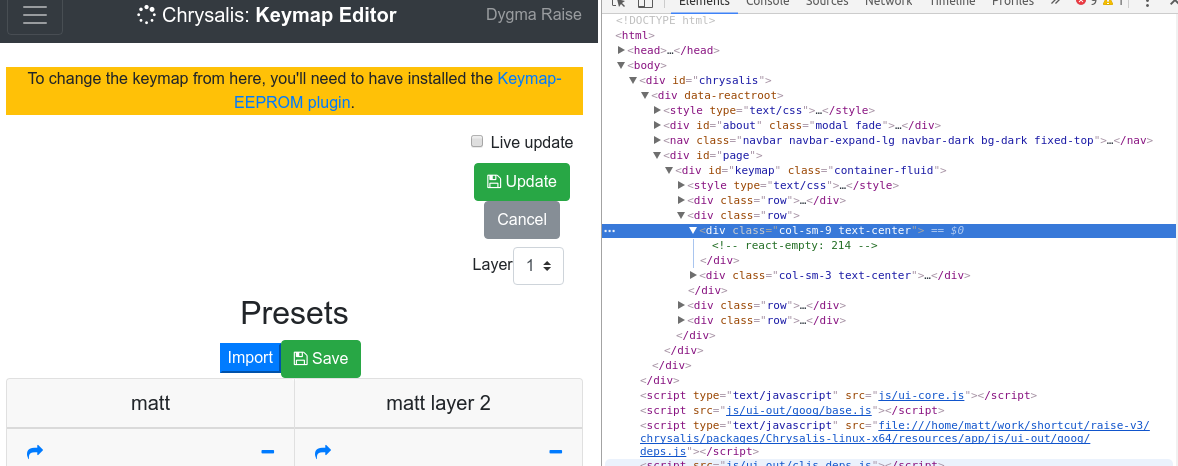Expand the nav navbar element node

pos(657,141)
